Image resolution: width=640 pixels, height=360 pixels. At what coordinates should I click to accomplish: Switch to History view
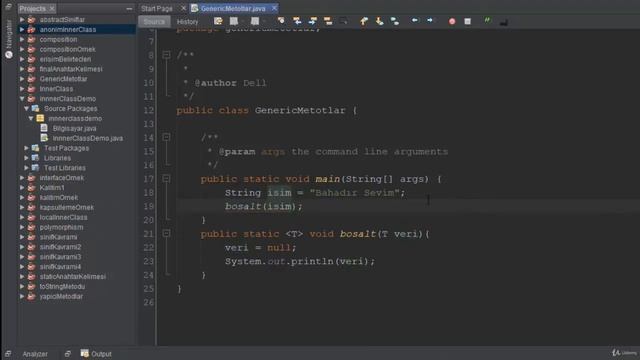tap(187, 22)
